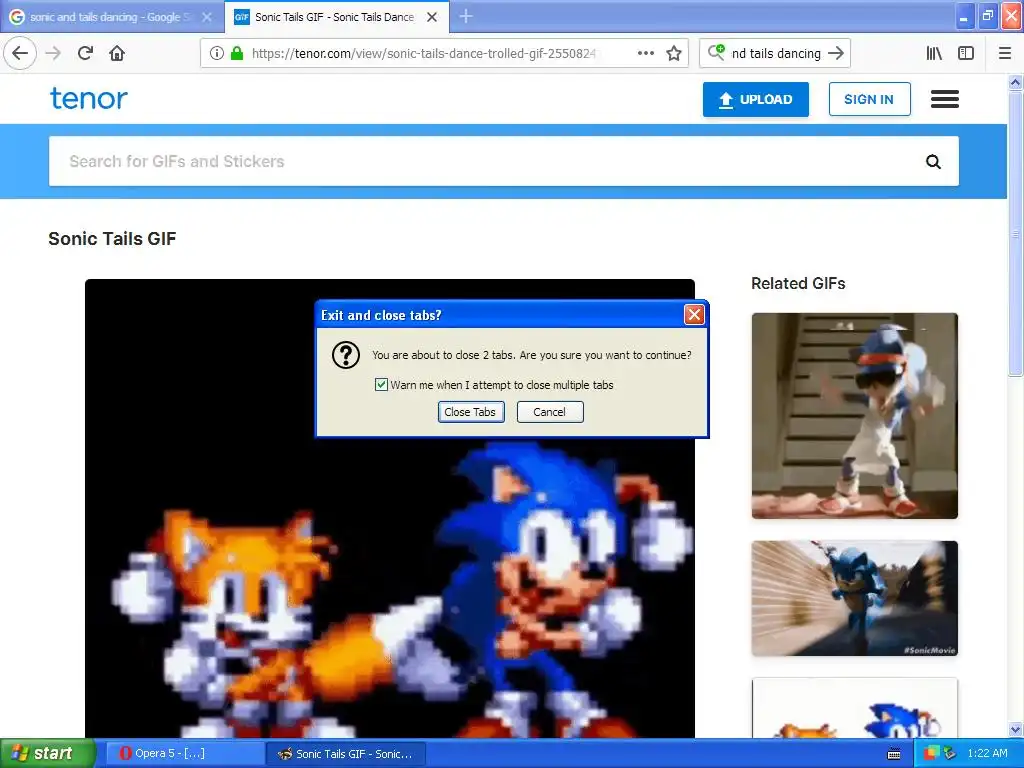Viewport: 1024px width, 768px height.
Task: Bookmark this page with the star icon
Action: click(674, 53)
